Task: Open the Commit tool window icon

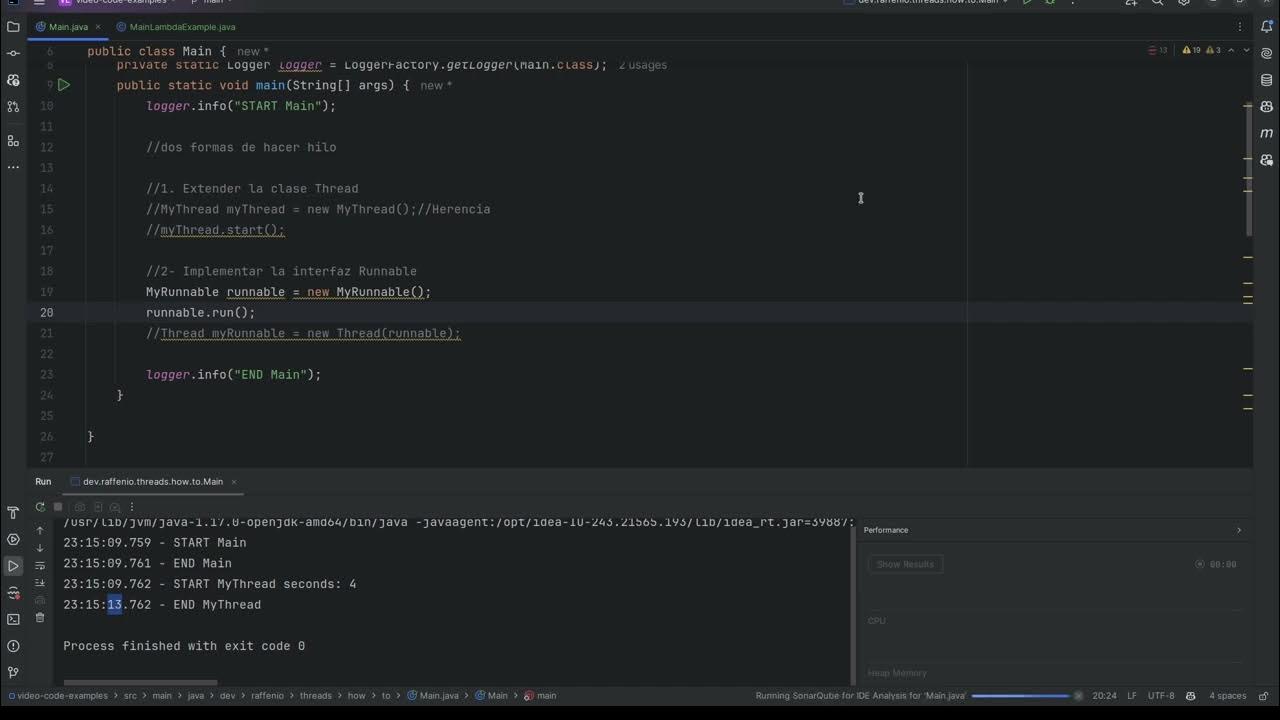Action: (x=13, y=53)
